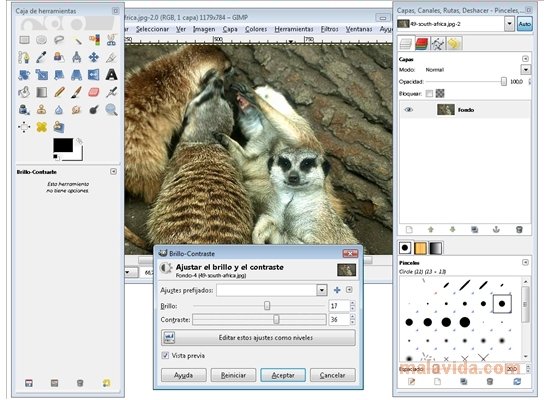The width and height of the screenshot is (550, 400).
Task: Select the Clone stamp tool
Action: (x=41, y=110)
